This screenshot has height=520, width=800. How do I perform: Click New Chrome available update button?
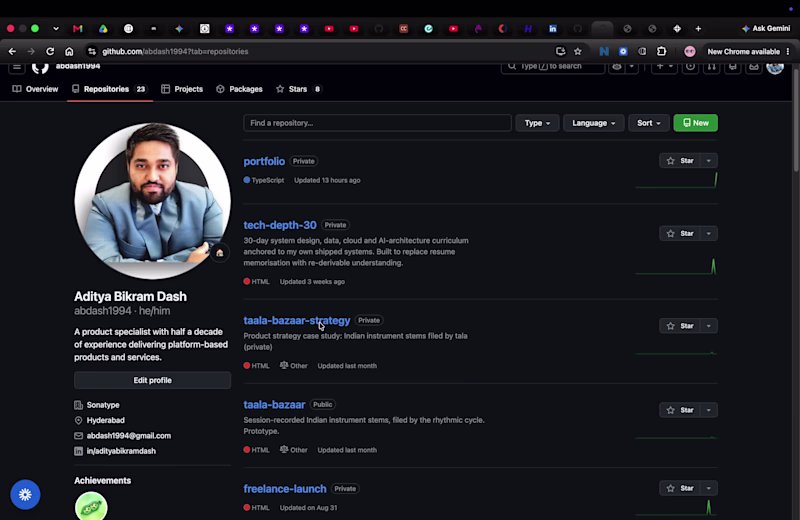[743, 52]
